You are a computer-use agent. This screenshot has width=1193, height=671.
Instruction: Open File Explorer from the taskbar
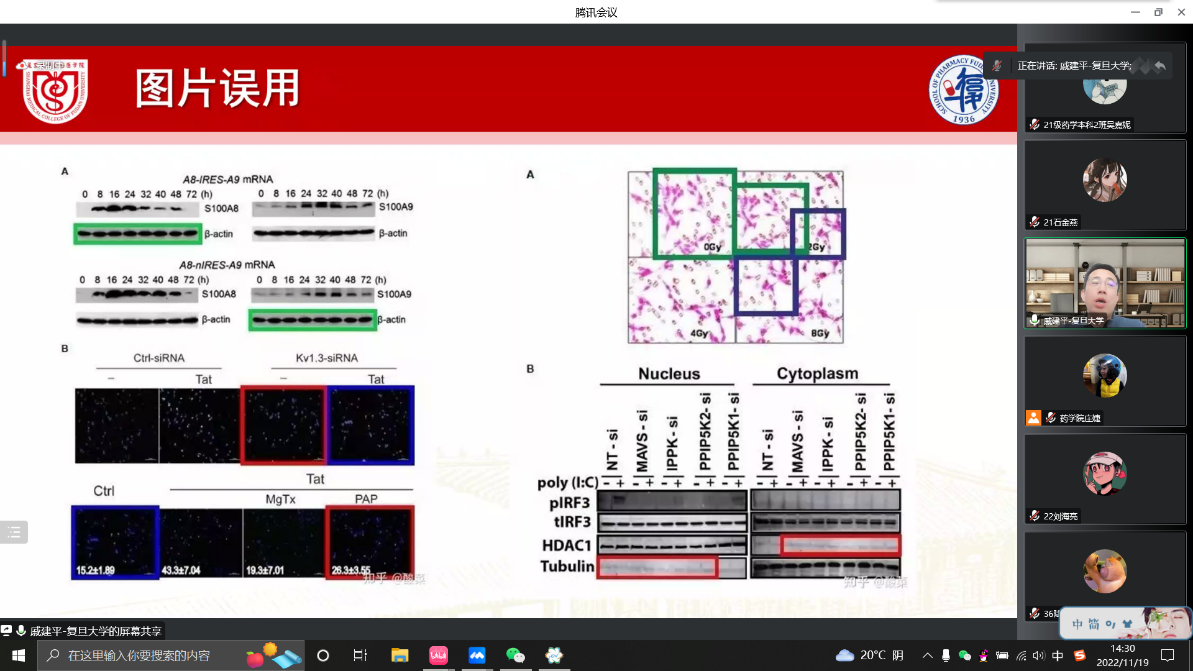[399, 655]
